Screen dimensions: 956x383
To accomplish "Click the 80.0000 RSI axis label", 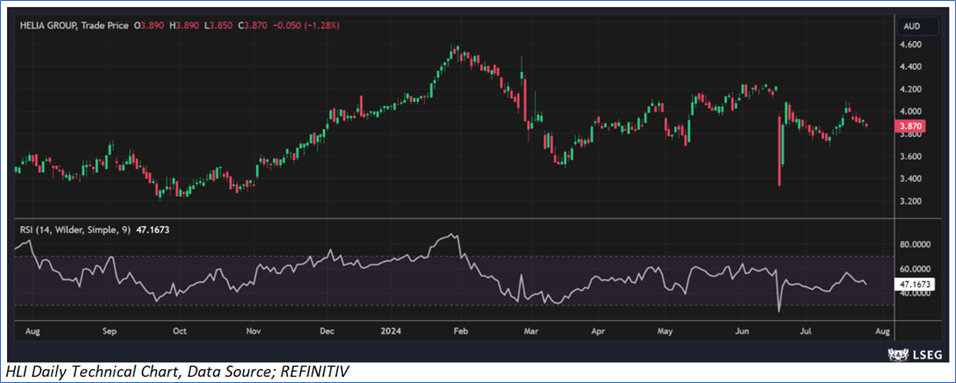I will (915, 245).
